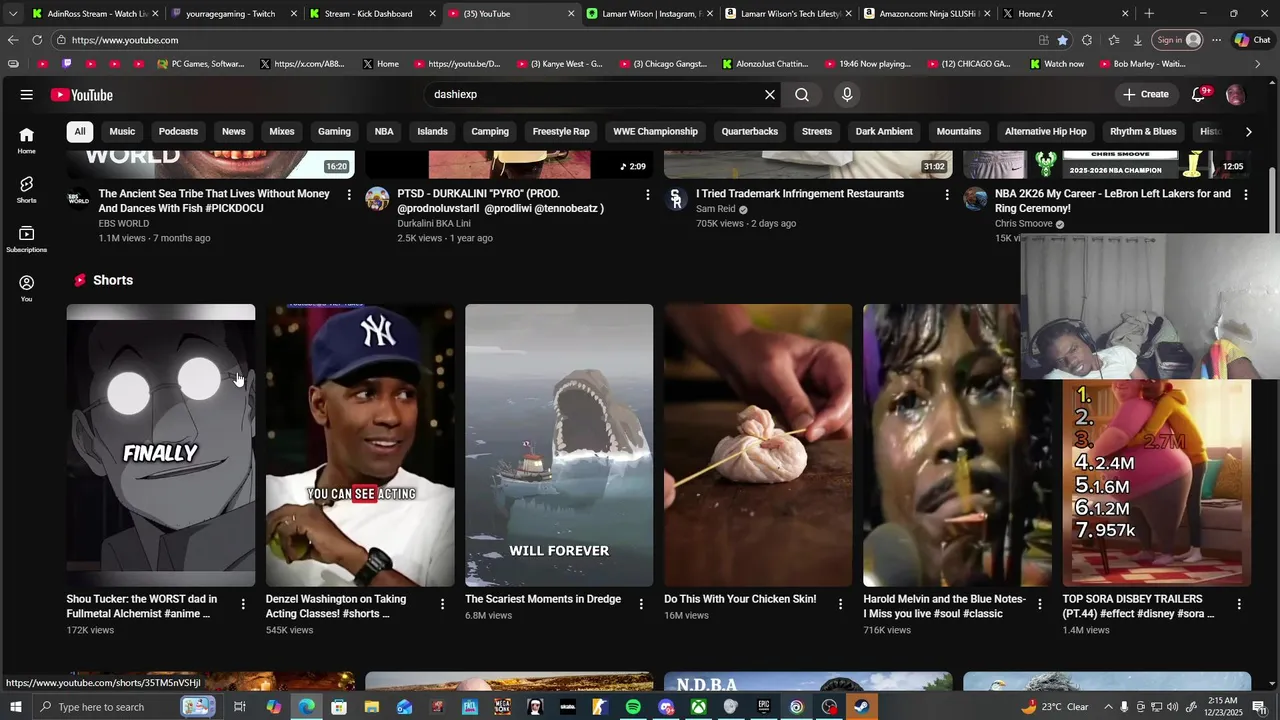
Task: Open the Copilot Chat button
Action: tap(1253, 40)
